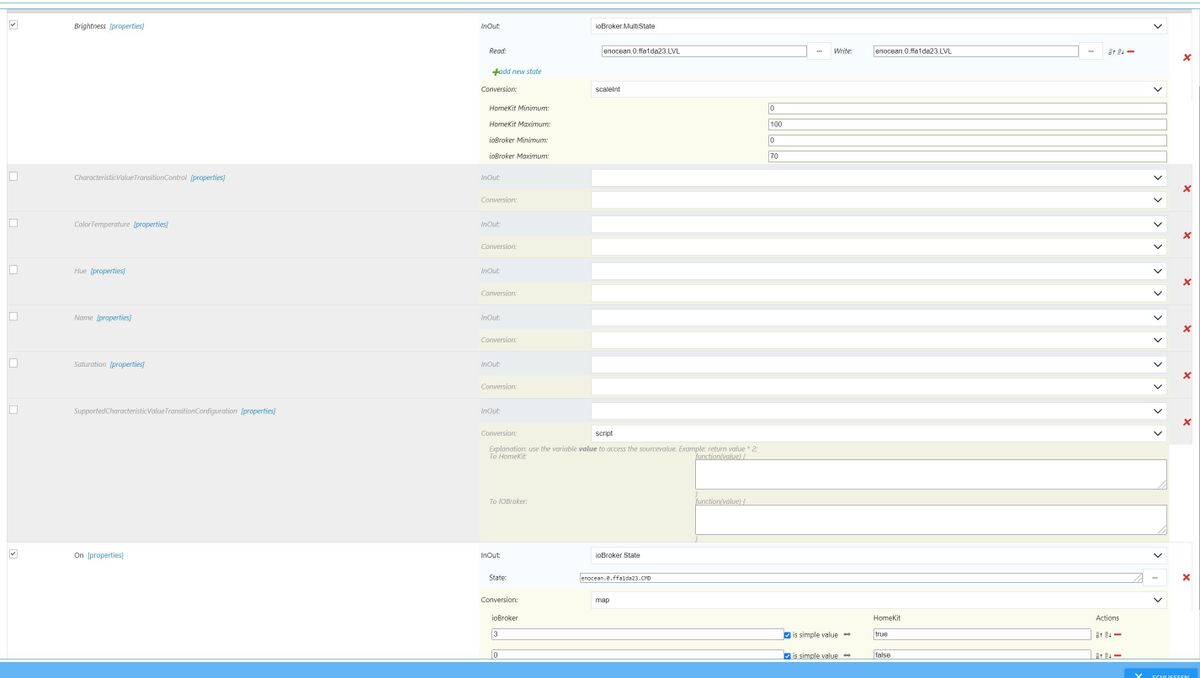Remove the map row with value 3
Screen dimensions: 1200x678
point(1117,634)
